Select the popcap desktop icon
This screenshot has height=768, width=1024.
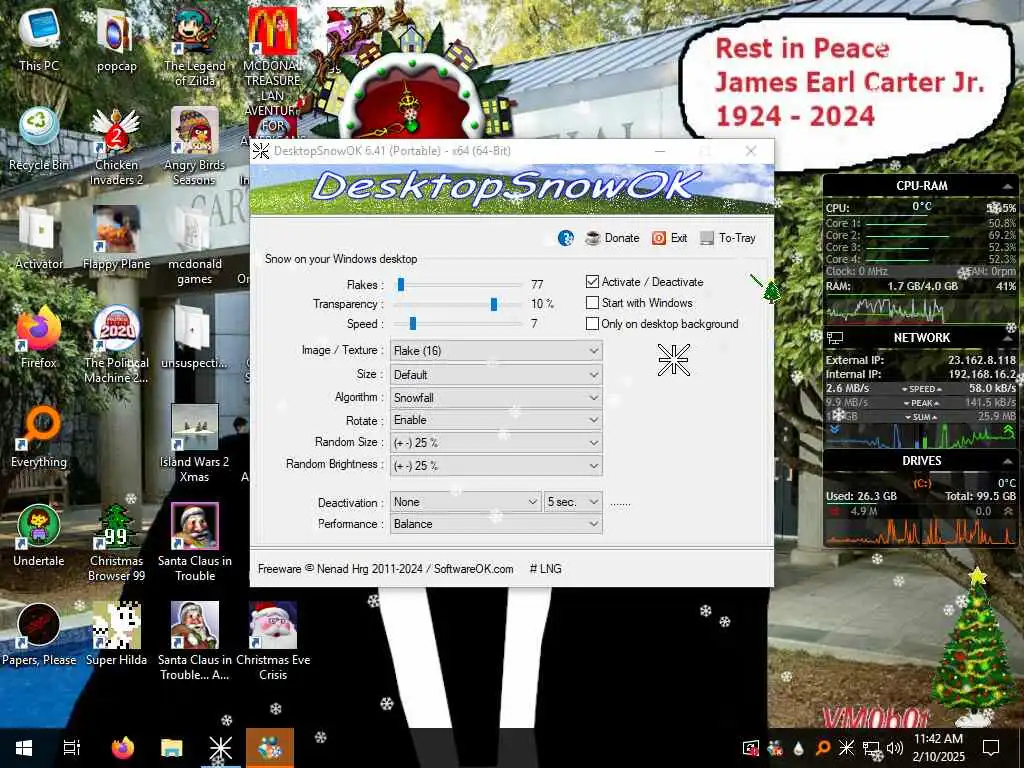(x=116, y=40)
